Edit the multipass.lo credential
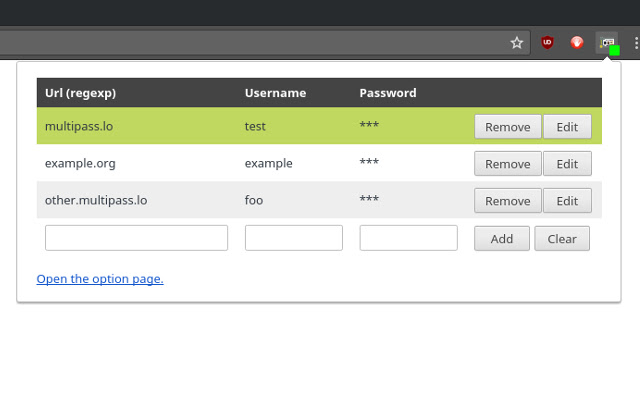Viewport: 640px width, 400px height. (x=567, y=127)
